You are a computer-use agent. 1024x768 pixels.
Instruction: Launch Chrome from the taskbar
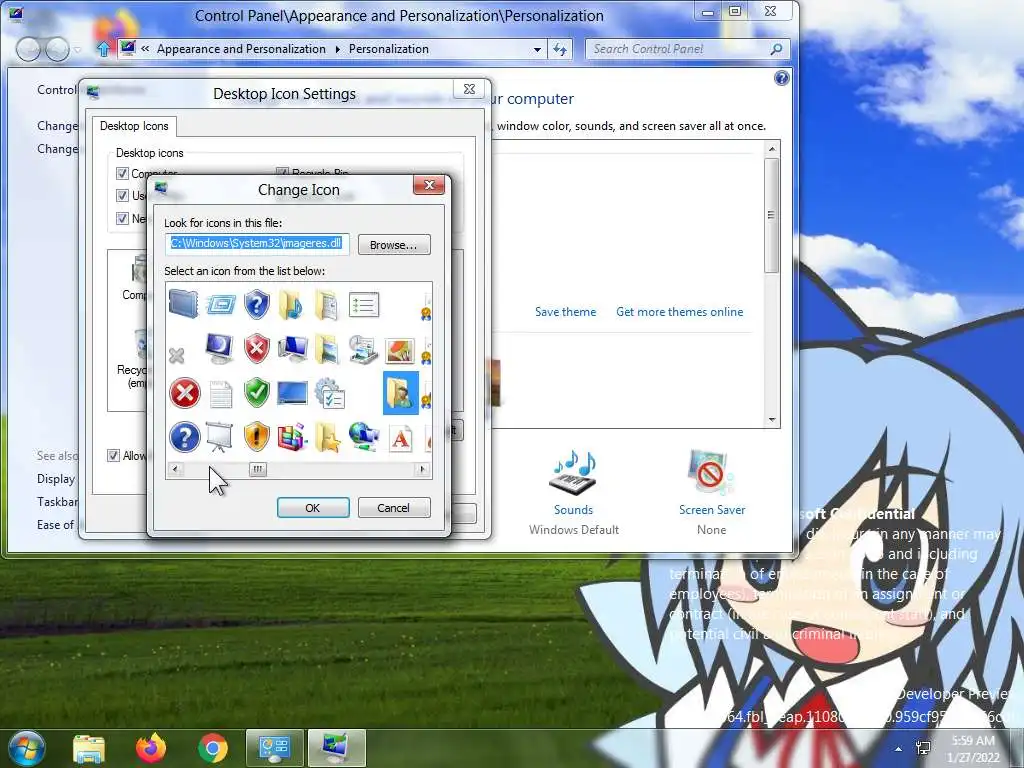(213, 748)
